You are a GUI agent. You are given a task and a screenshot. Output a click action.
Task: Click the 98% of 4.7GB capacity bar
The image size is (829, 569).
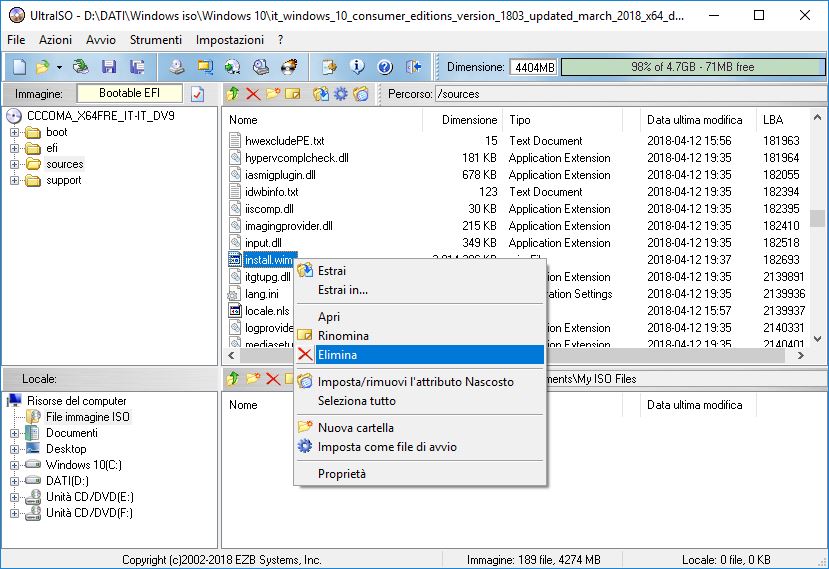tap(693, 67)
